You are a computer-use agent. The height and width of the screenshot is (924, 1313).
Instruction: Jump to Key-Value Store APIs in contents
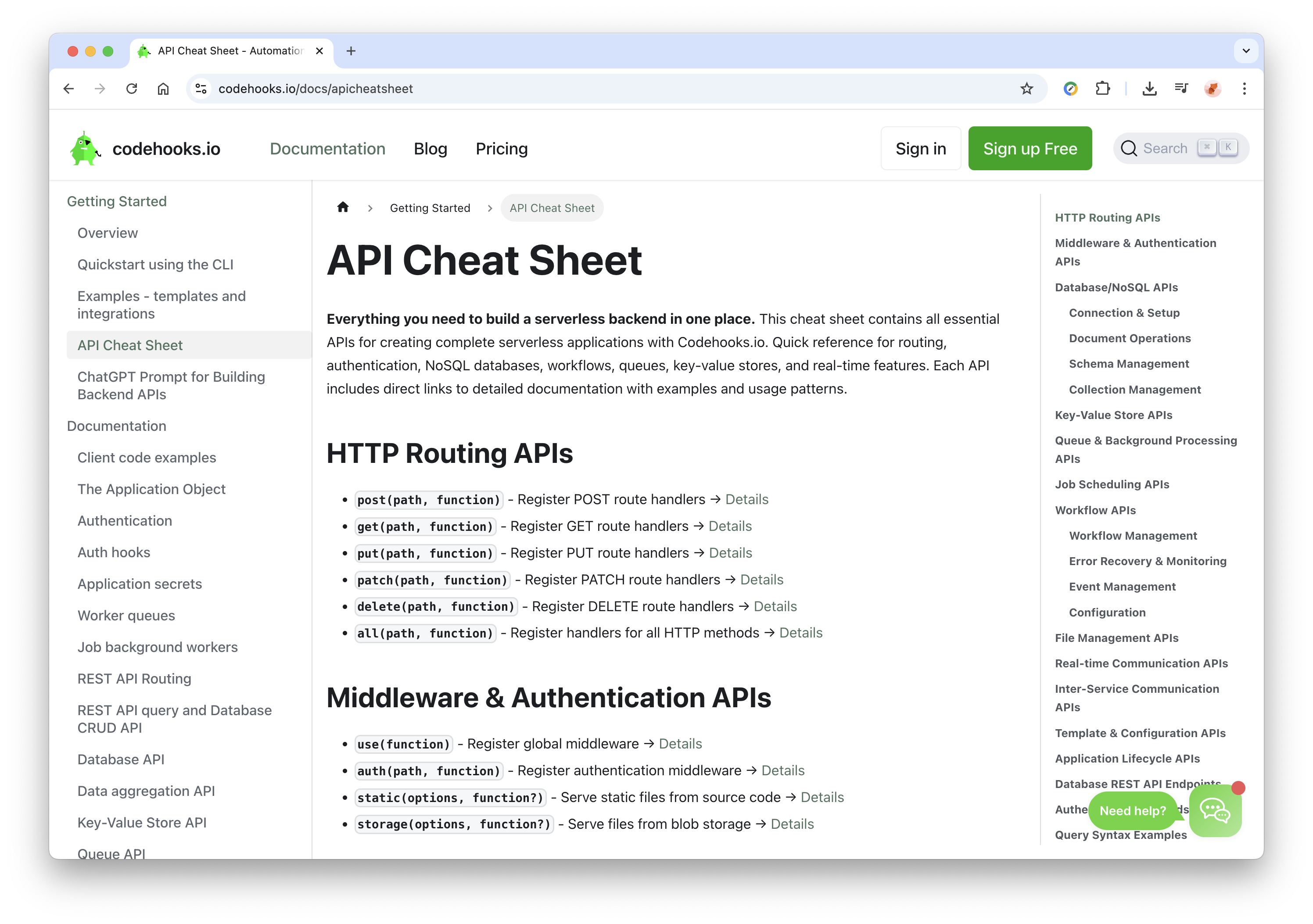pyautogui.click(x=1113, y=415)
